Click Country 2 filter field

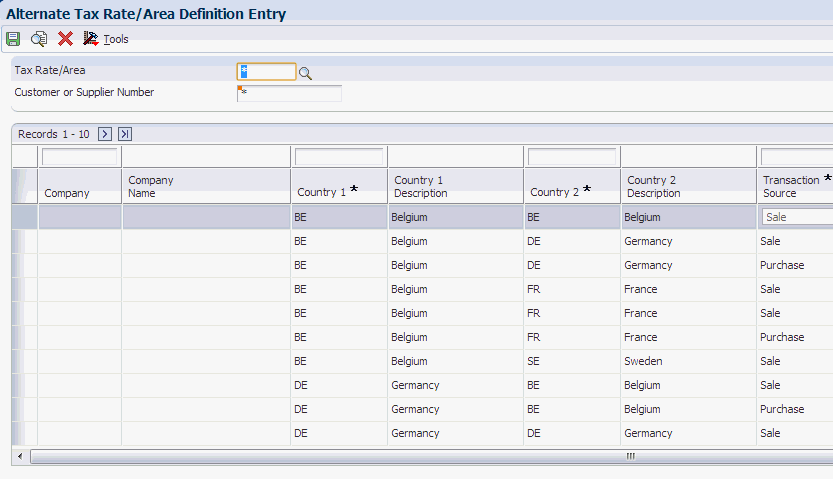[x=571, y=157]
